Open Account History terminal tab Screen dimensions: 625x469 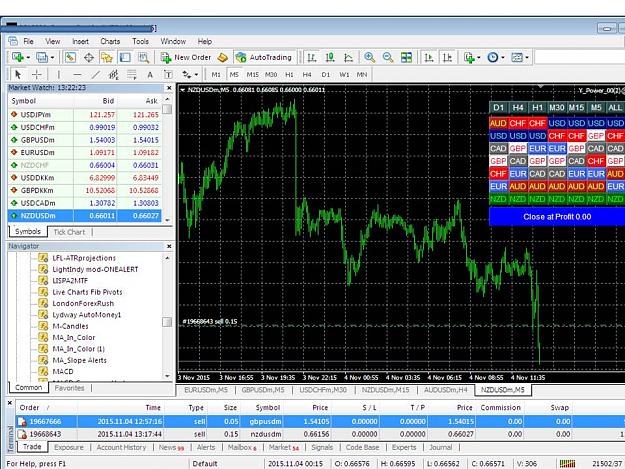coord(121,447)
